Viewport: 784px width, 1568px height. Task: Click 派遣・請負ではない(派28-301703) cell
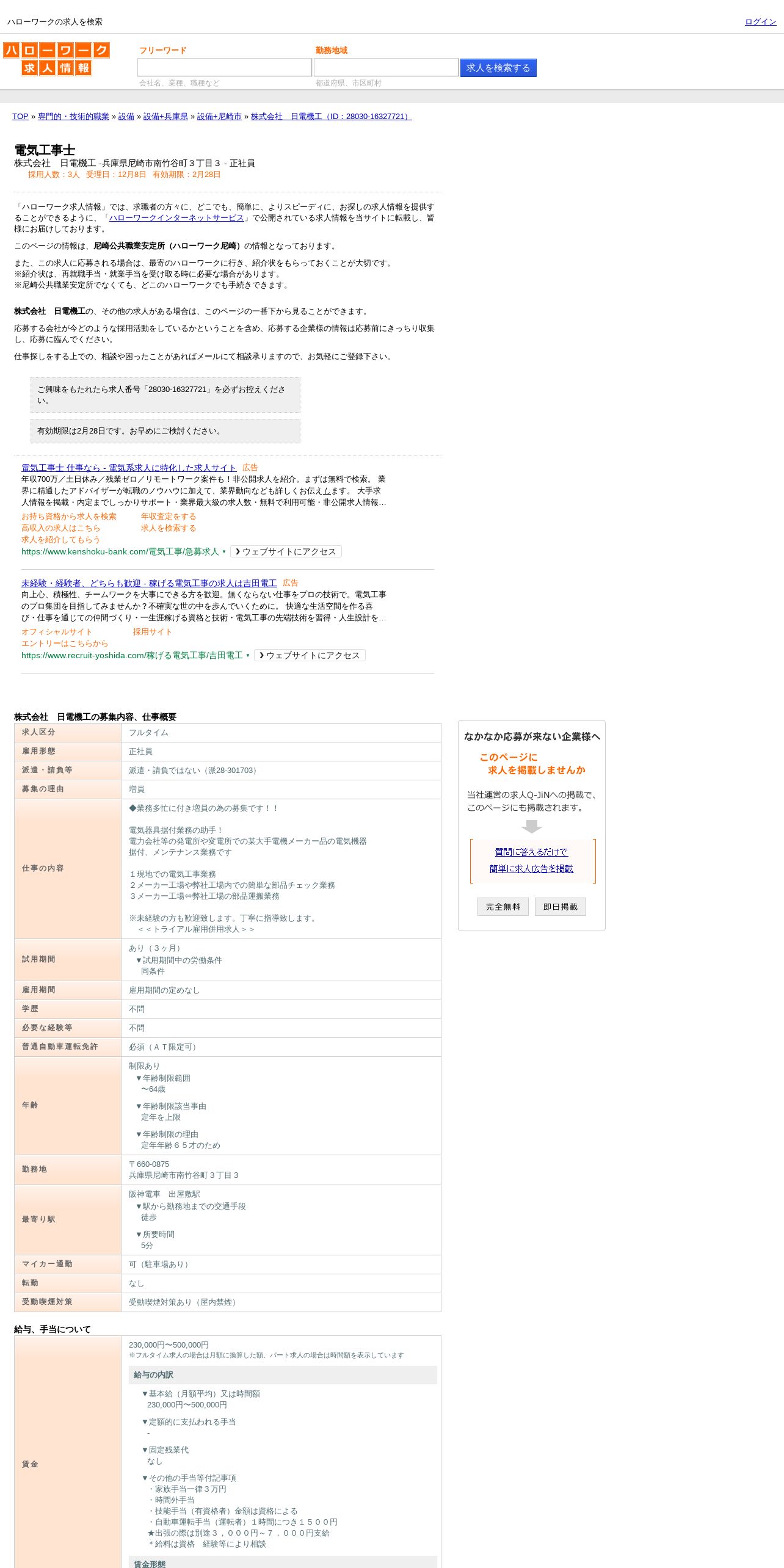281,771
